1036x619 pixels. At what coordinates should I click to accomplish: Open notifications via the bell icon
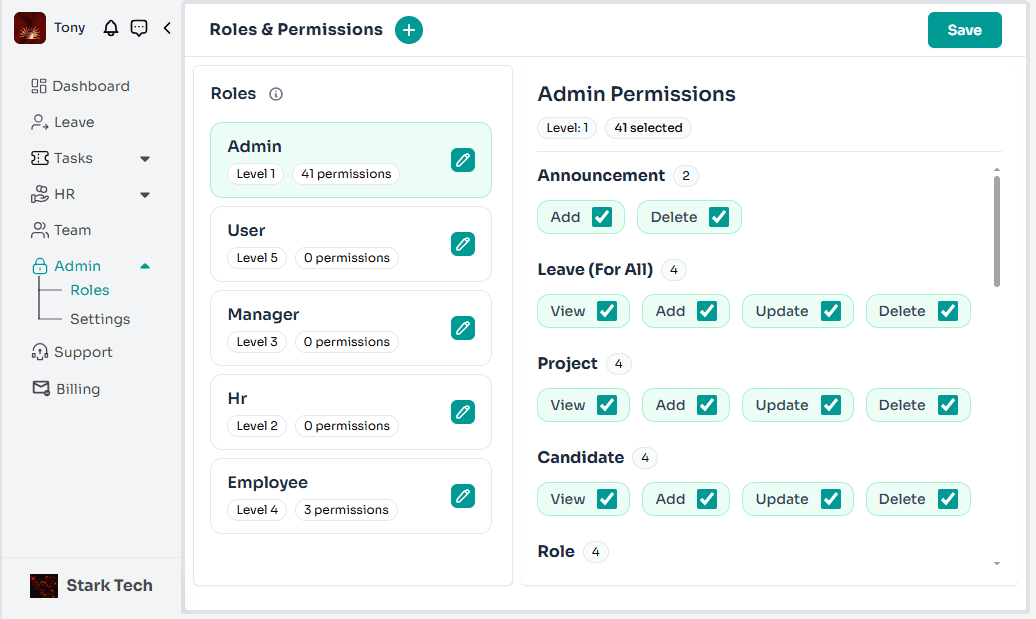pos(110,28)
